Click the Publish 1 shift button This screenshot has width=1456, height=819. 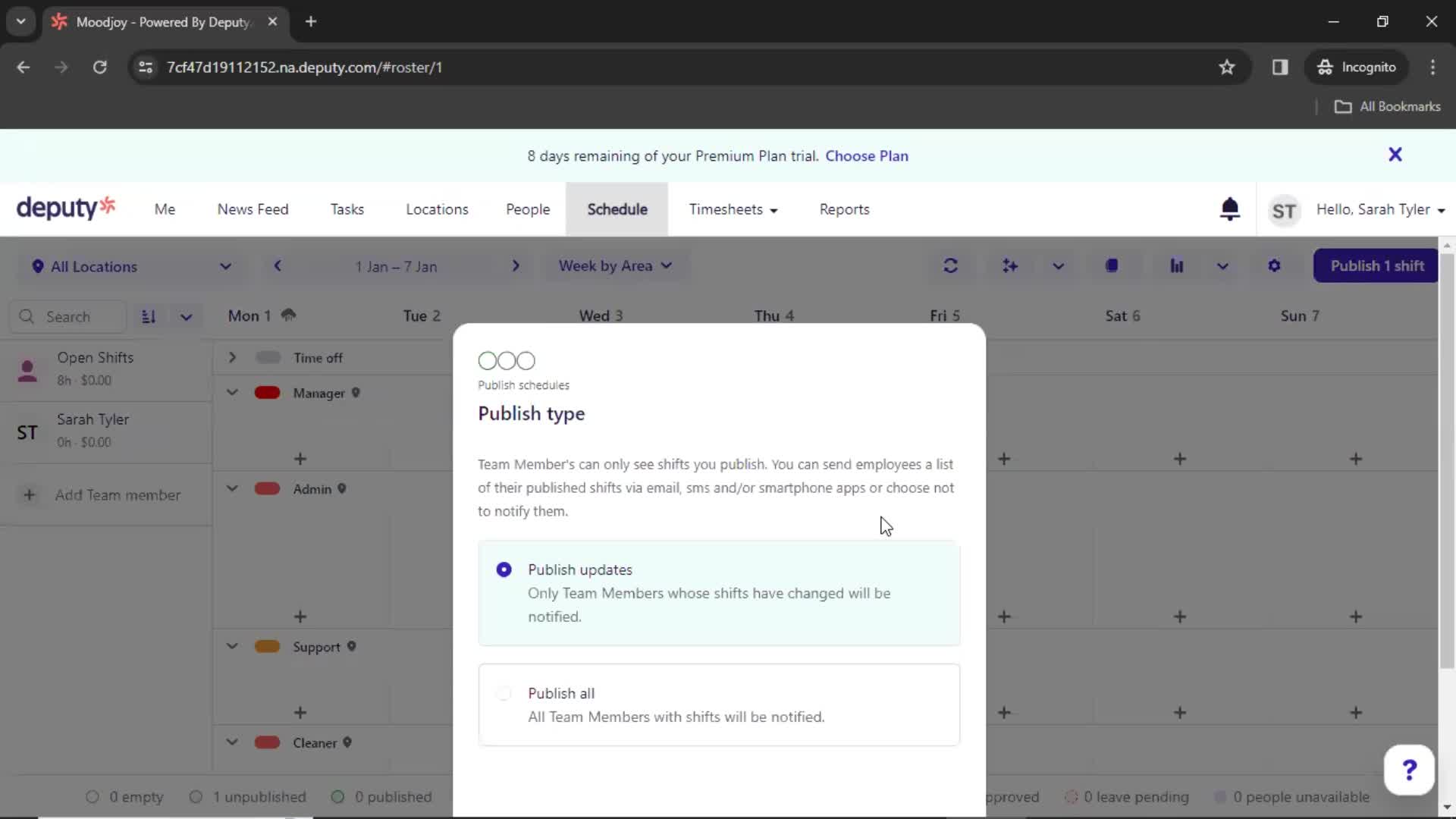click(x=1377, y=265)
